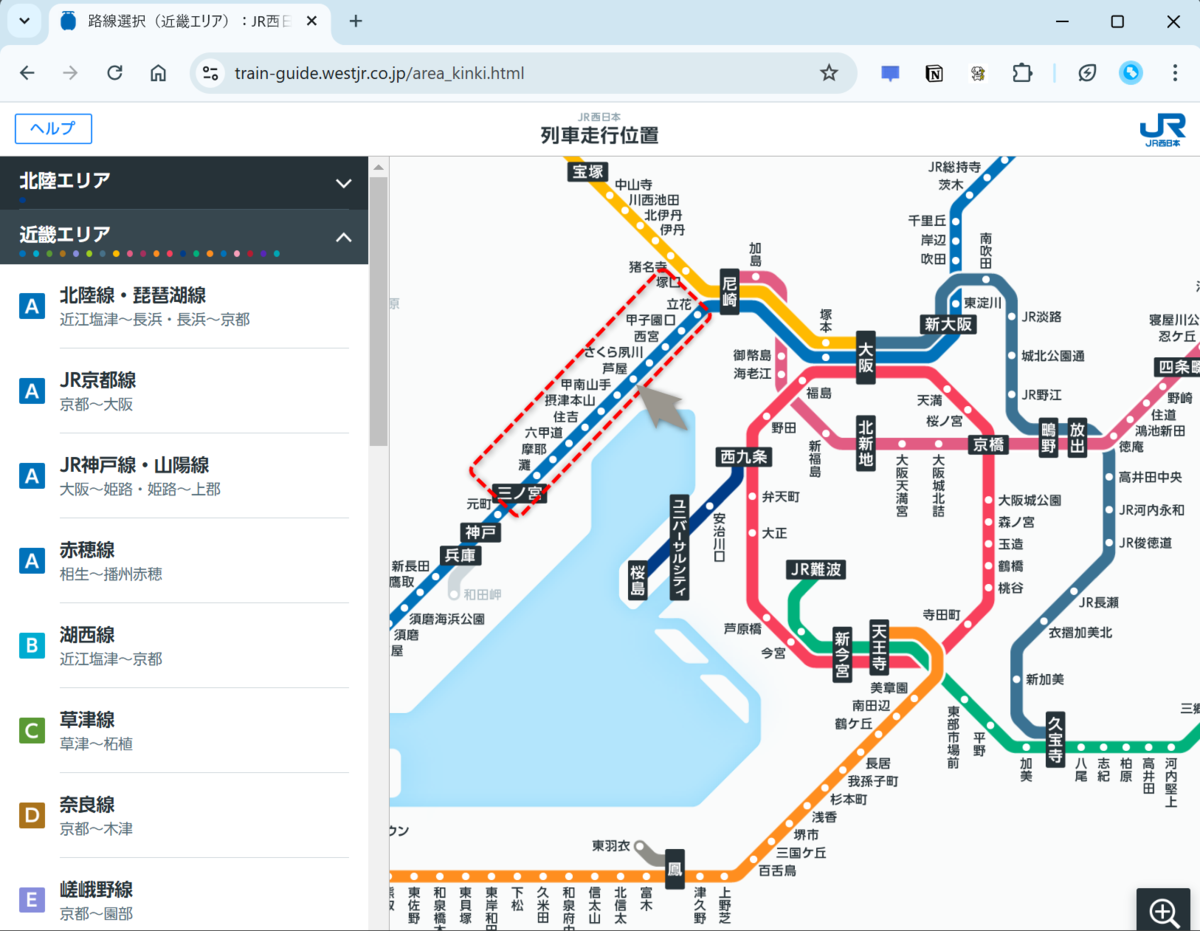Click ユニバーサルシティ station label

coord(679,545)
